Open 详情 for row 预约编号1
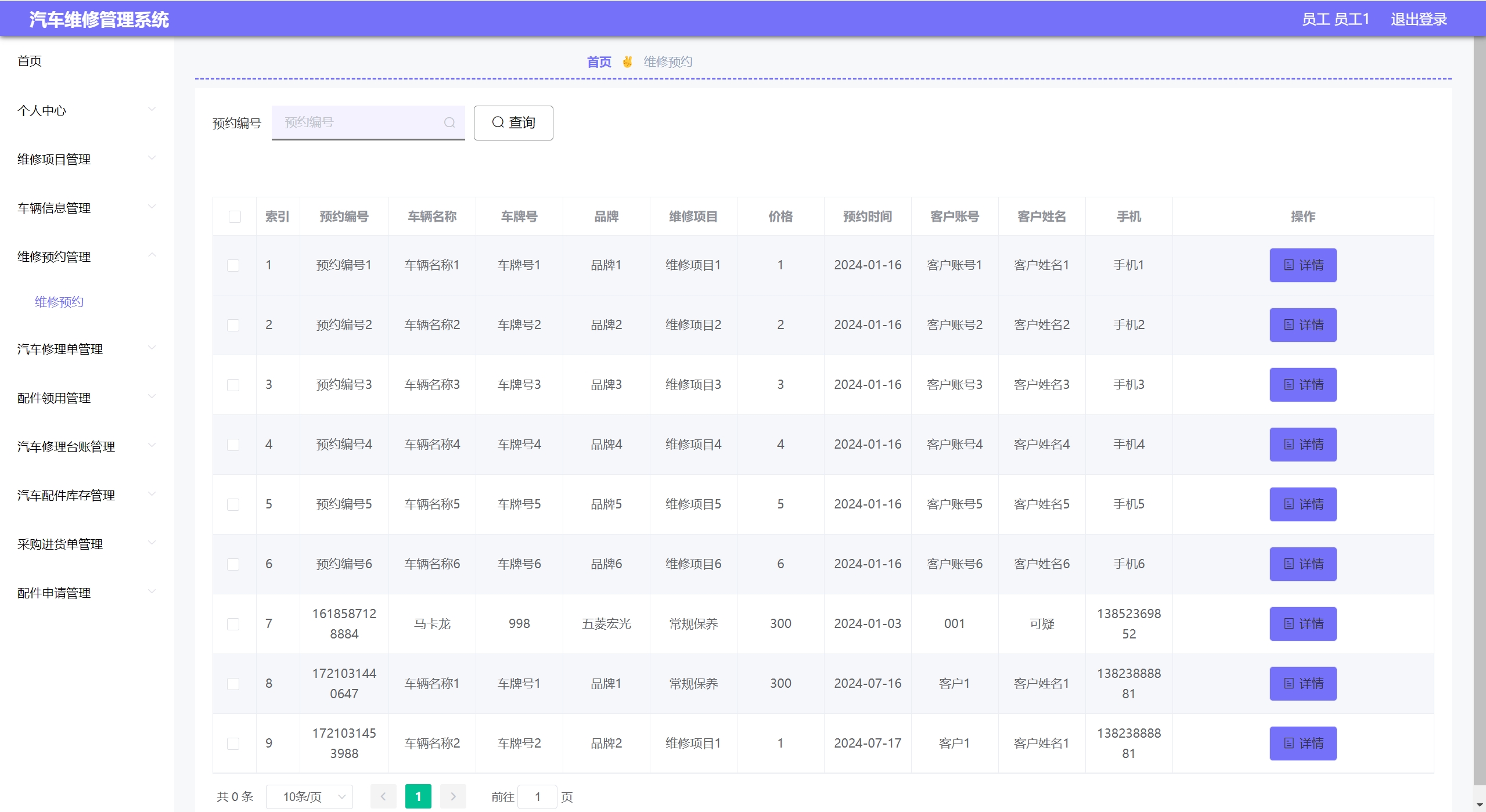The image size is (1486, 812). coord(1303,265)
